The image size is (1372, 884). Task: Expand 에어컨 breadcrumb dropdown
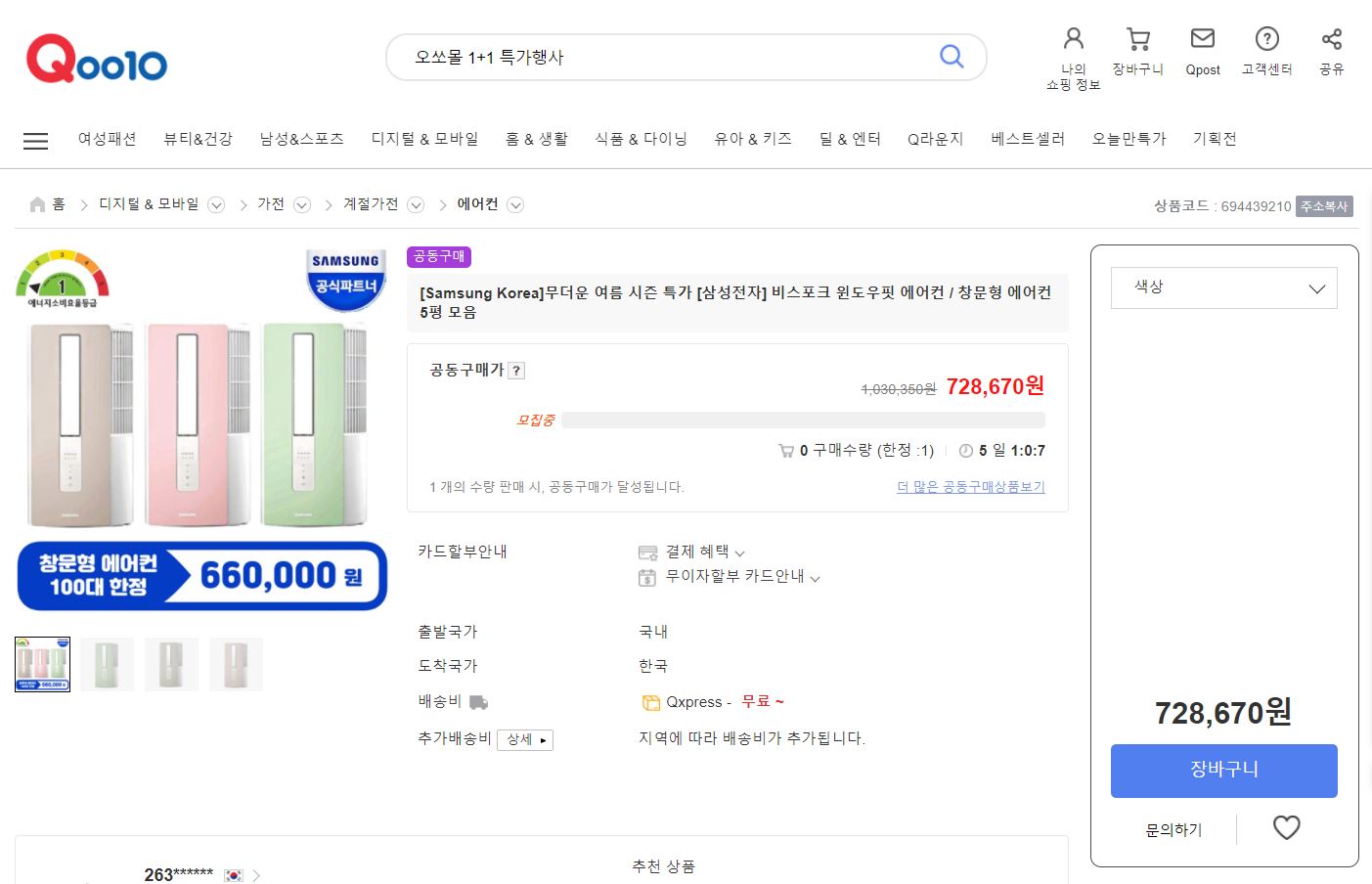[515, 204]
